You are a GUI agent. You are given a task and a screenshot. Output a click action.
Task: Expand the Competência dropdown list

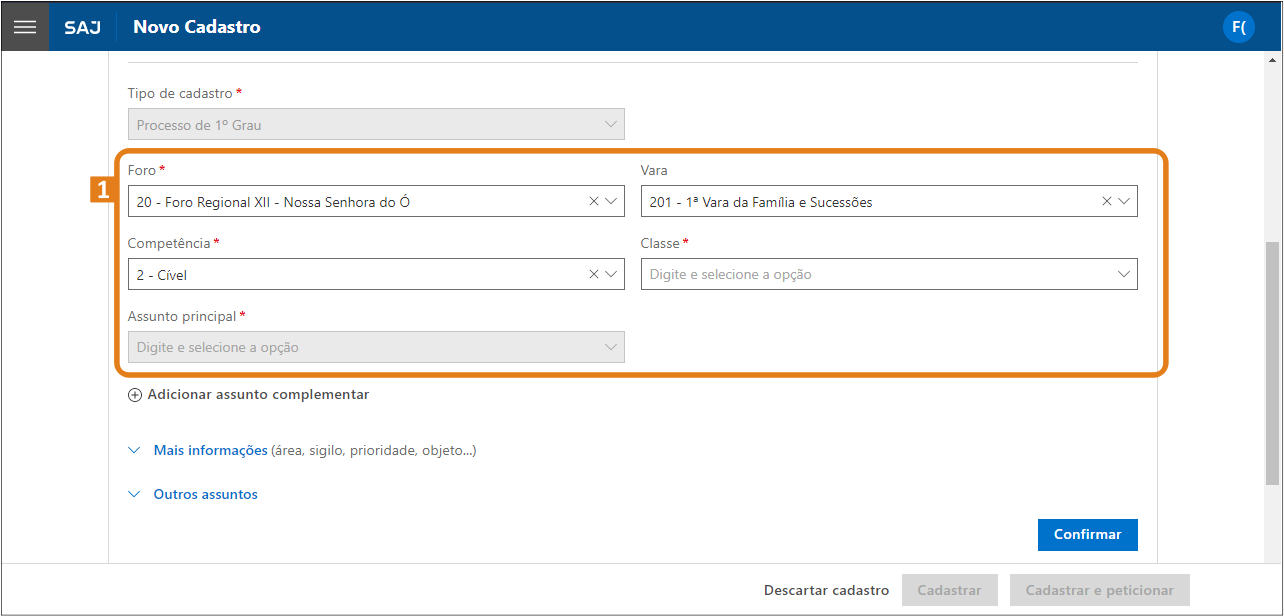point(612,274)
